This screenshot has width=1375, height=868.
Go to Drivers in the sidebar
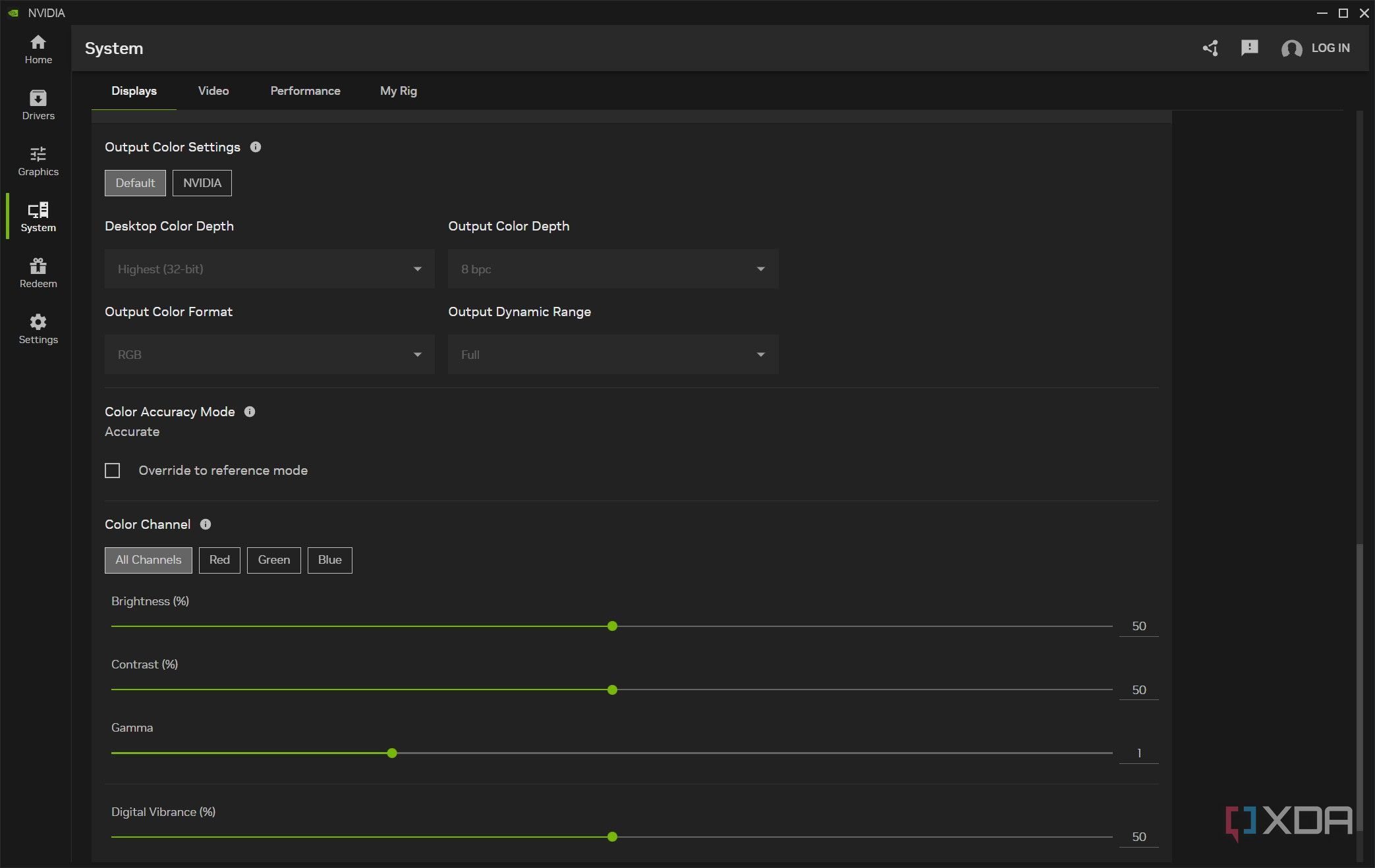38,105
